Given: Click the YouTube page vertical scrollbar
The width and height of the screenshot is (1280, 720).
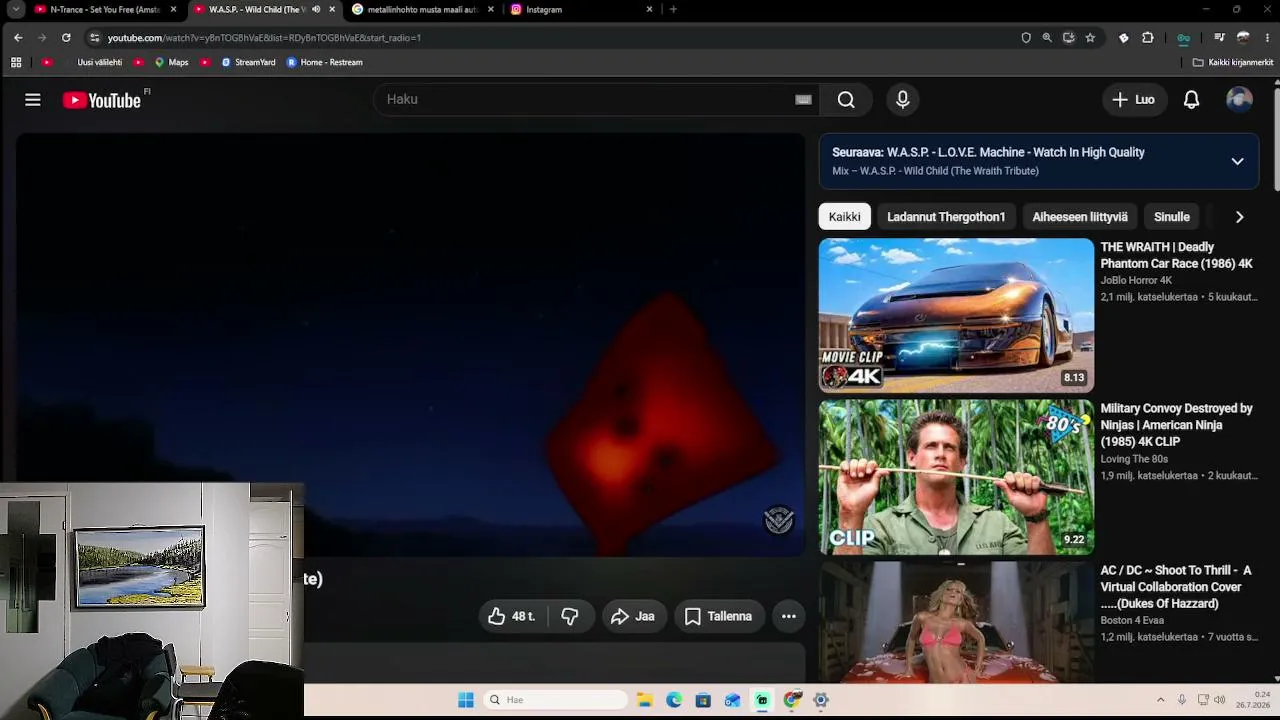Looking at the screenshot, I should click(x=1275, y=140).
